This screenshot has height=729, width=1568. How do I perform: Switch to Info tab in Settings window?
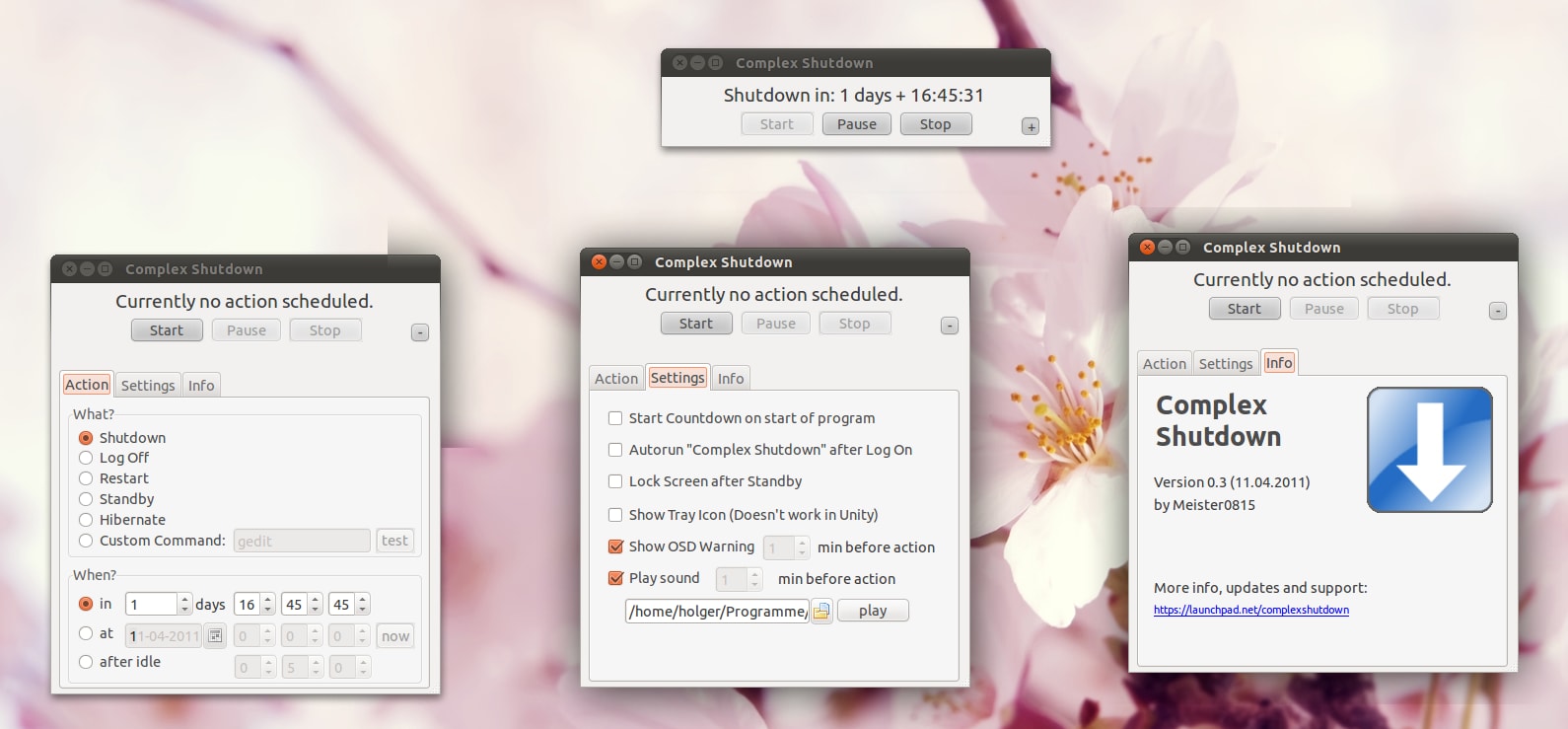coord(731,379)
